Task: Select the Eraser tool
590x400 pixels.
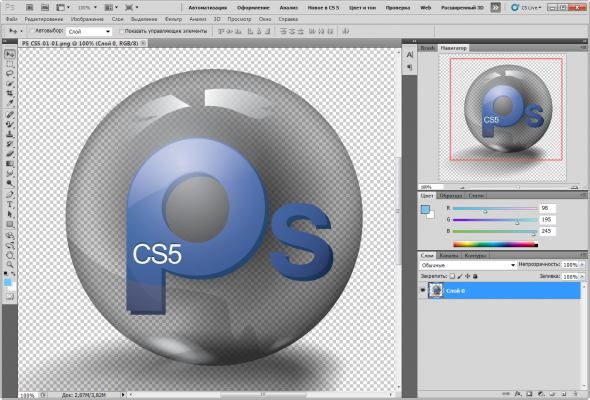Action: [10, 154]
